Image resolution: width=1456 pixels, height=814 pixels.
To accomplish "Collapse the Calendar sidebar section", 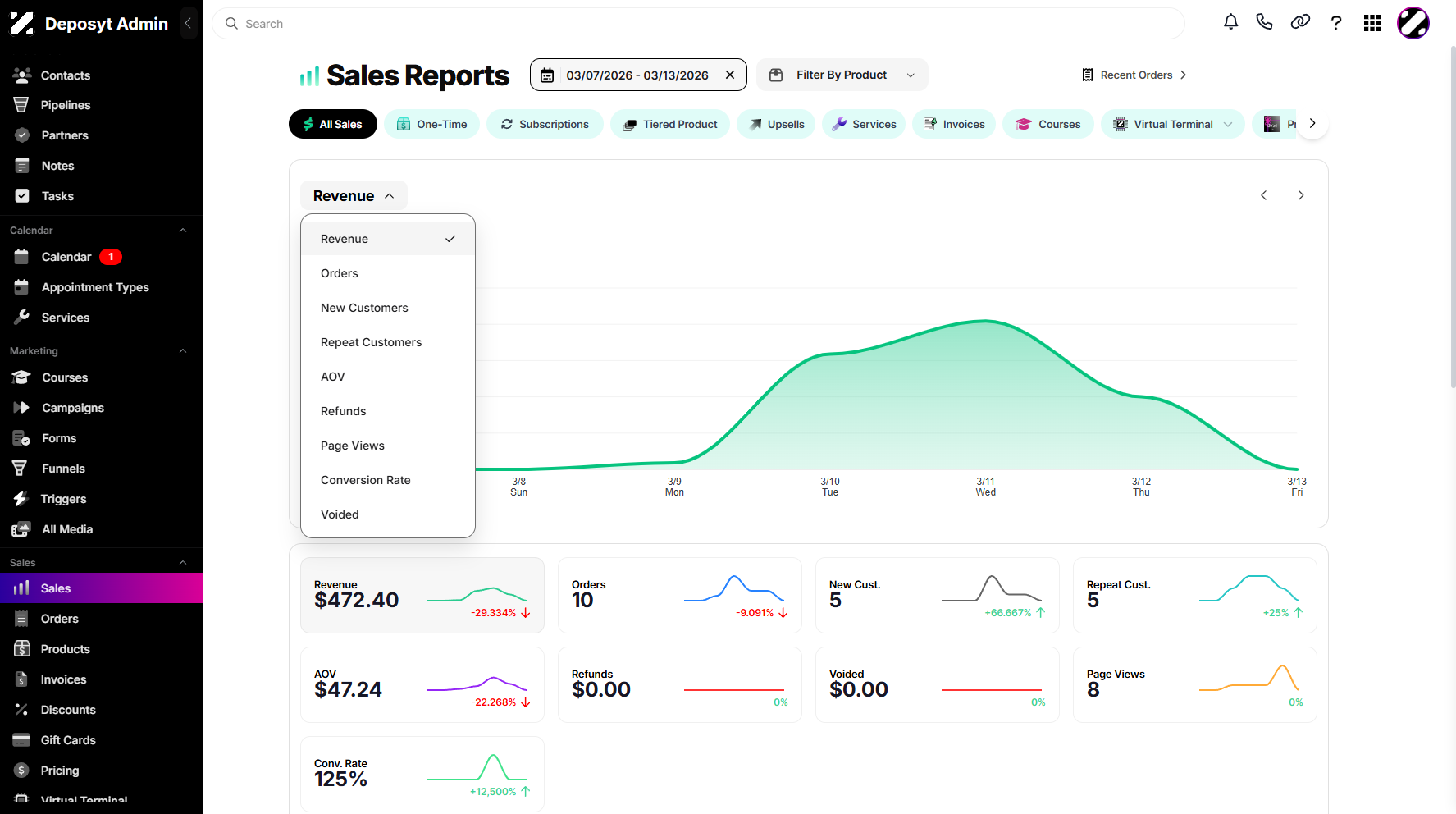I will pyautogui.click(x=183, y=231).
